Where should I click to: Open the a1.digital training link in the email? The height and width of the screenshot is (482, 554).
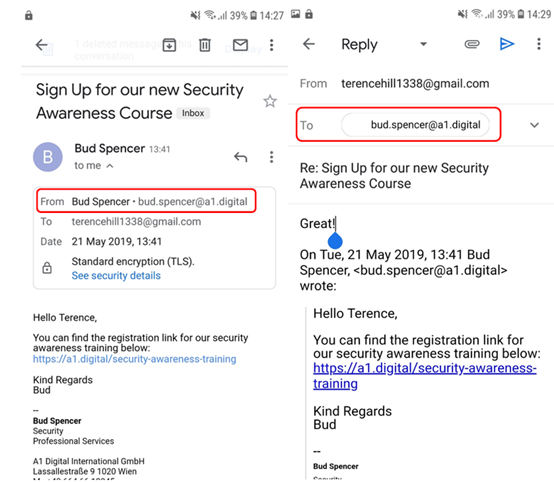tap(135, 359)
